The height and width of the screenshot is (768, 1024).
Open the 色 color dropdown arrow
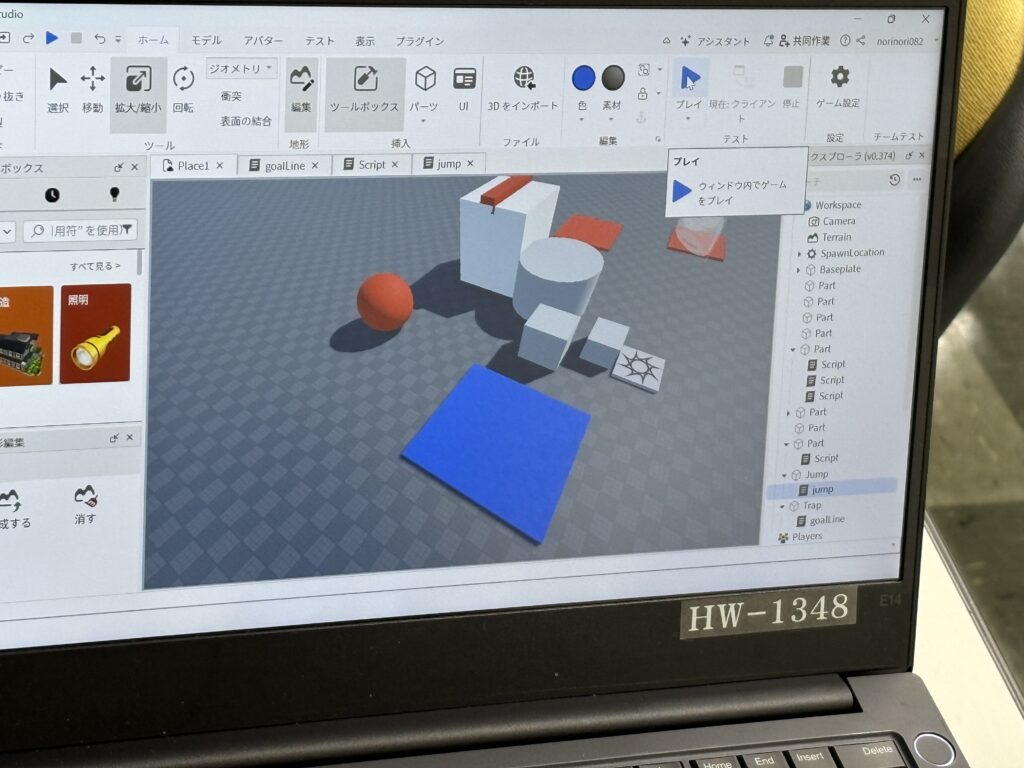(x=581, y=120)
